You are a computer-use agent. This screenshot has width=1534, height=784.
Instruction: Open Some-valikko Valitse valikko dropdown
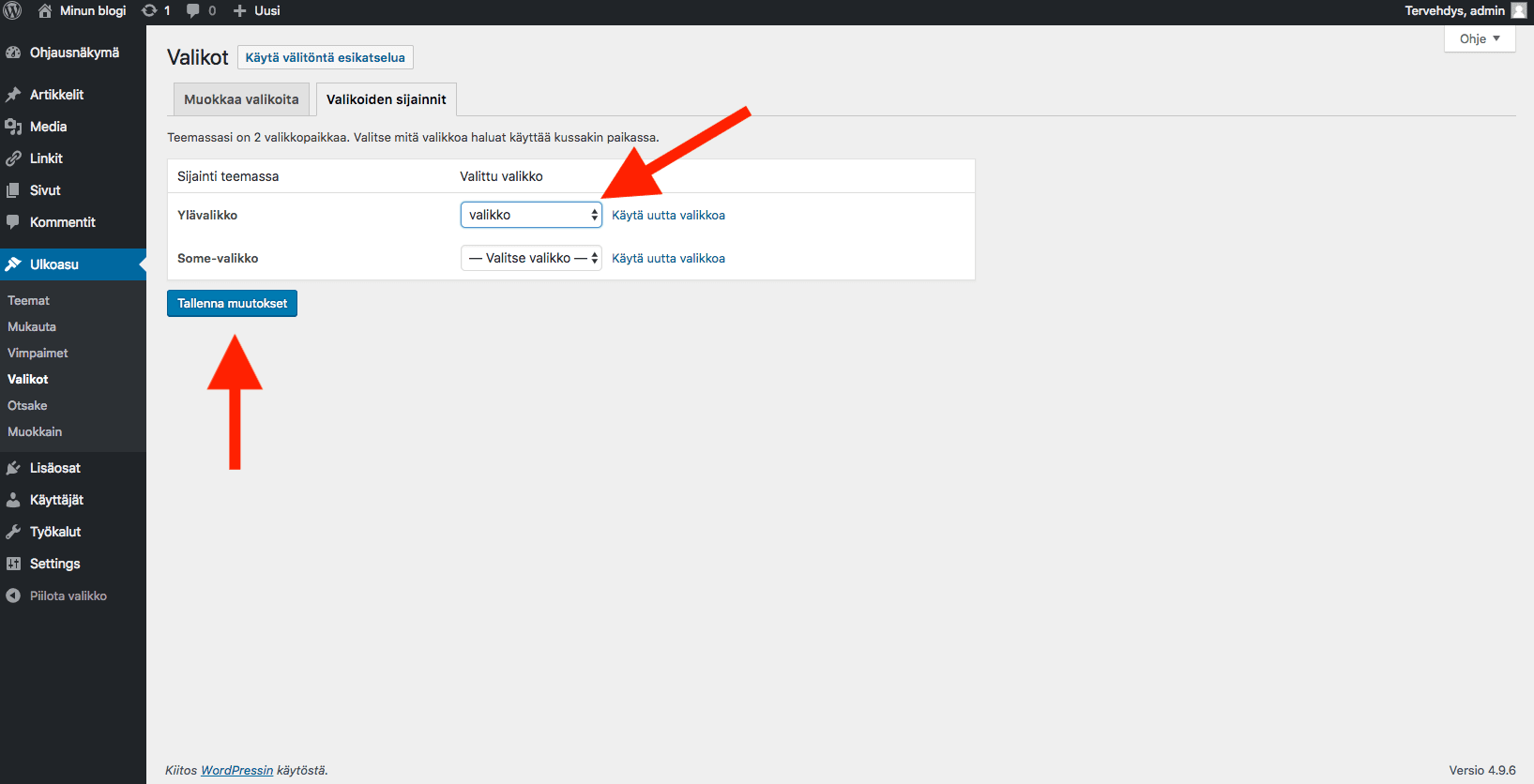click(531, 258)
